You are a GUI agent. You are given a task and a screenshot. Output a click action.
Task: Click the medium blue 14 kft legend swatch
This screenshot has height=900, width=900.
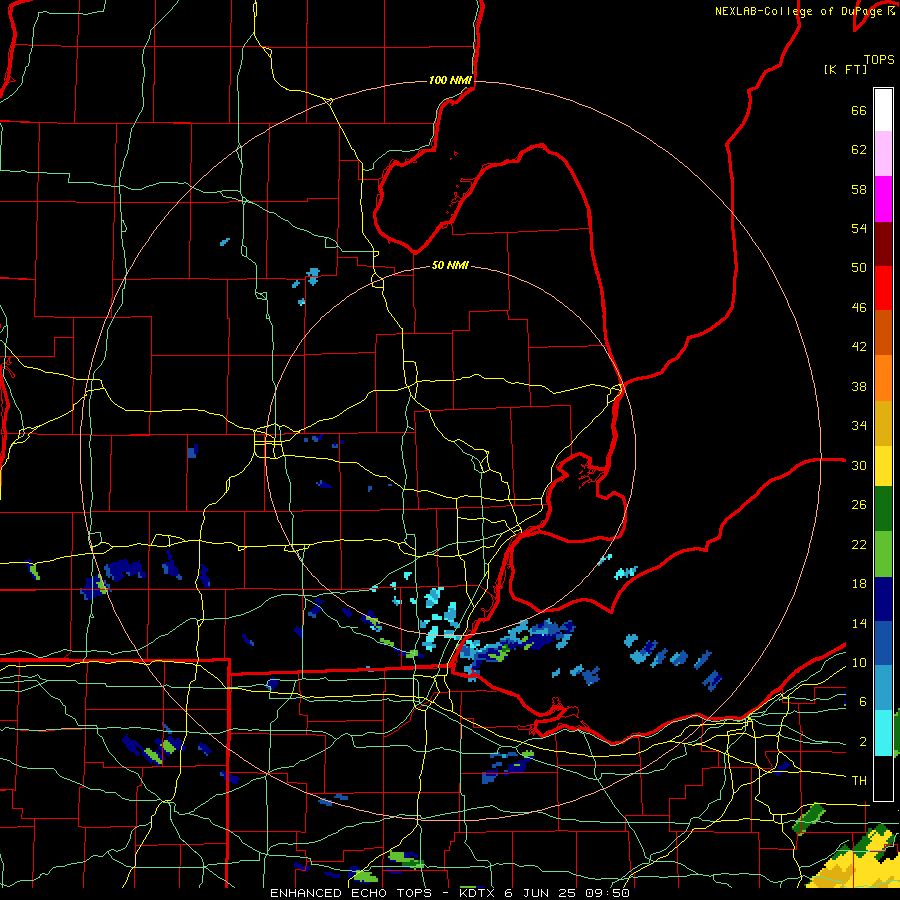[883, 644]
